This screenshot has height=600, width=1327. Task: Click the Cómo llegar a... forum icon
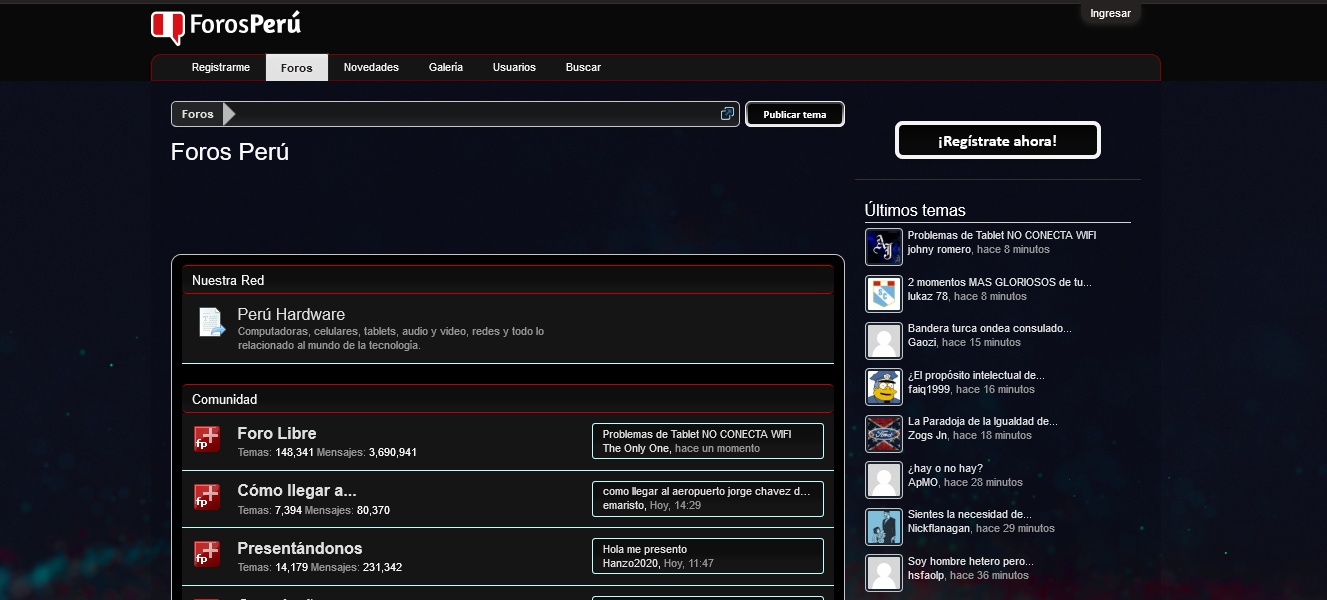pyautogui.click(x=207, y=498)
